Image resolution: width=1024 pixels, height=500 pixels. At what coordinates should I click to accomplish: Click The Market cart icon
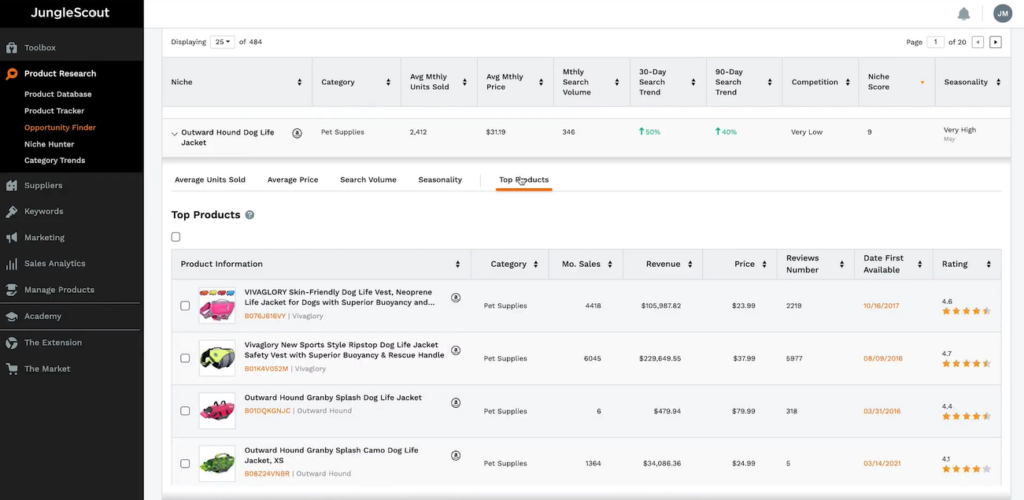11,369
